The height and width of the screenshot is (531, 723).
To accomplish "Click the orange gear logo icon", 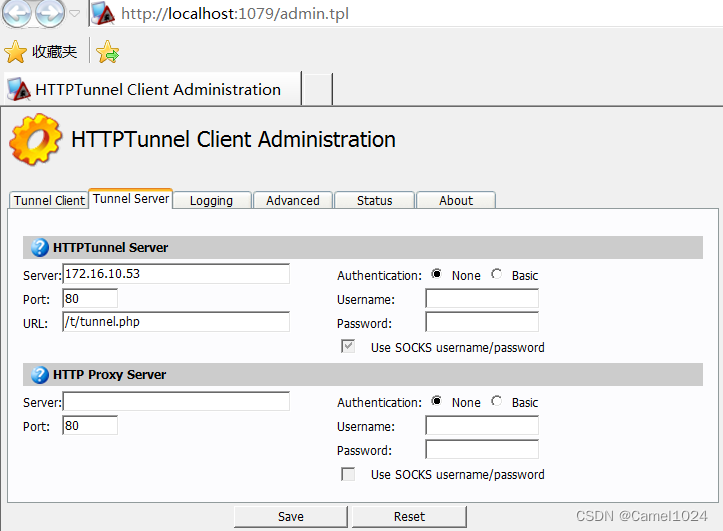I will (36, 140).
